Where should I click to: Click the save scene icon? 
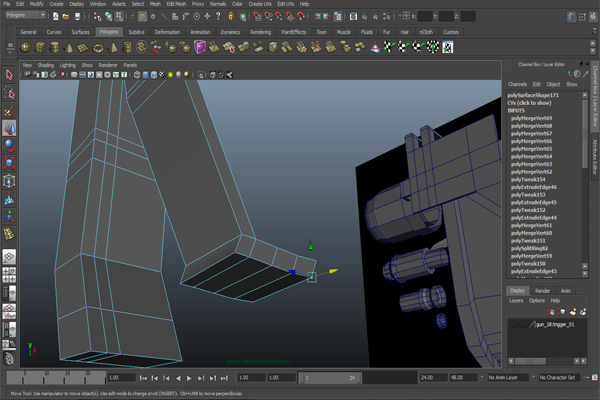77,16
